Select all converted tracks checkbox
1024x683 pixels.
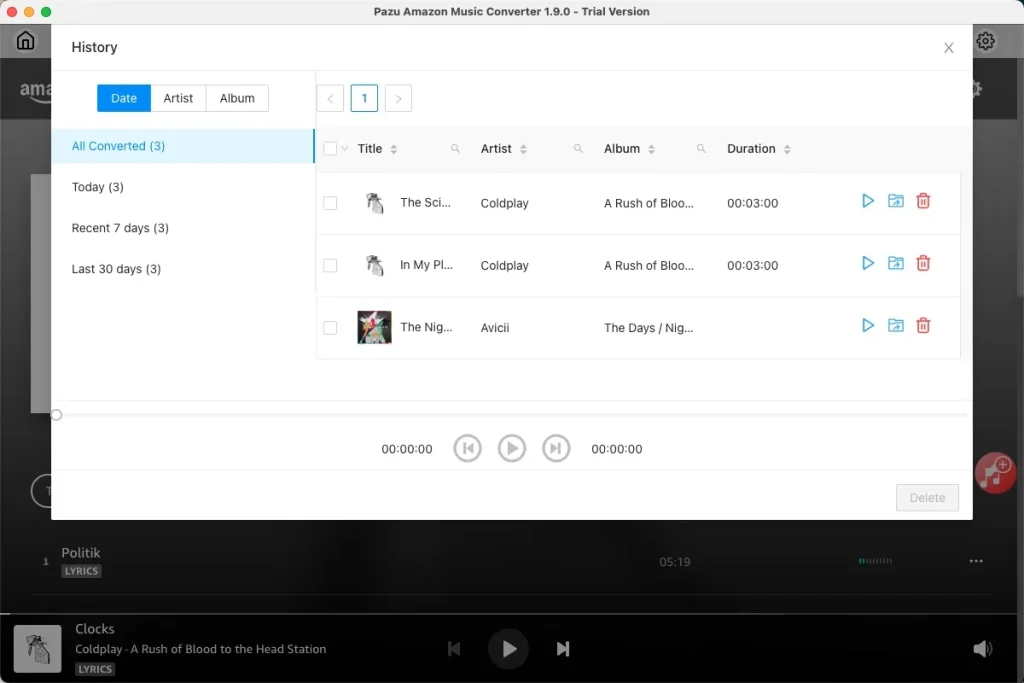tap(331, 146)
